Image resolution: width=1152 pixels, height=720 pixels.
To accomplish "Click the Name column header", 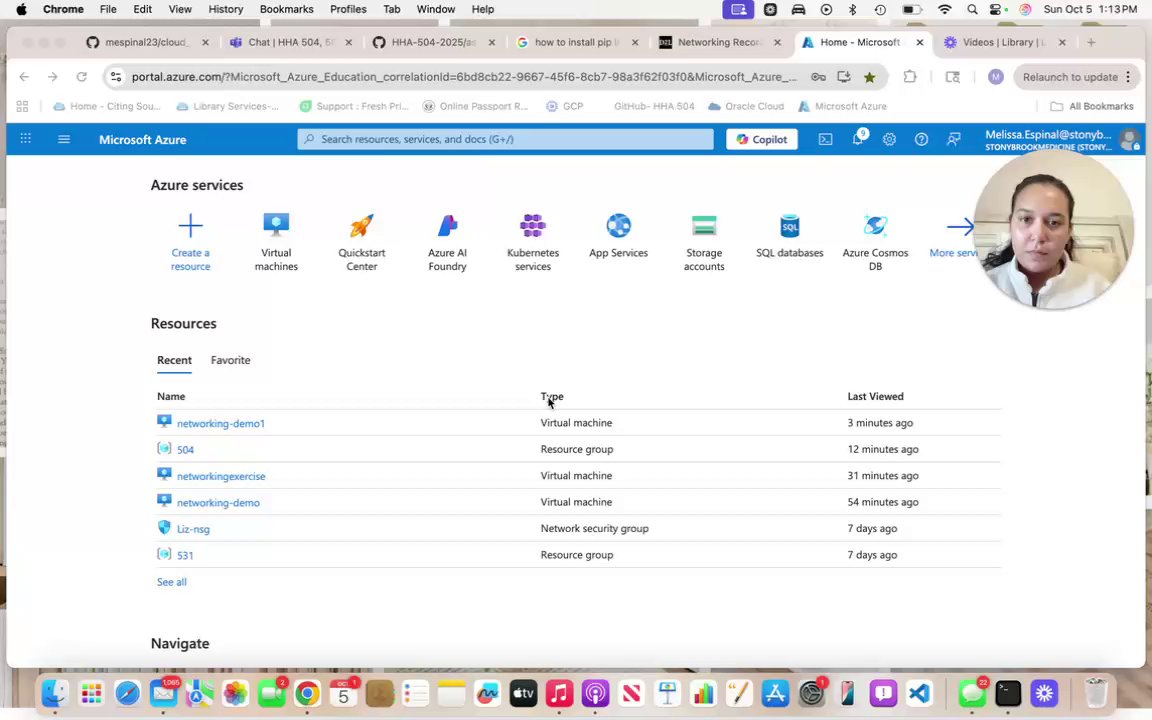I will pos(171,396).
